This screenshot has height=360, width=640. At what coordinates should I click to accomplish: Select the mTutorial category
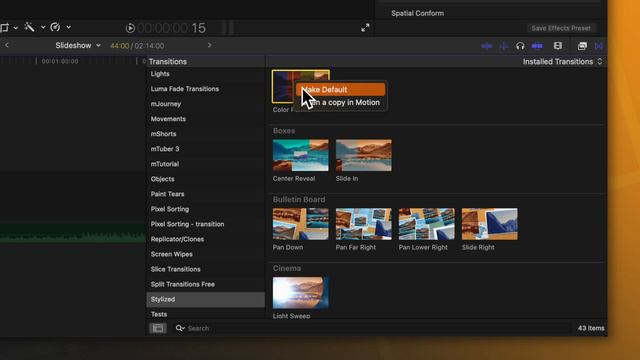164,164
